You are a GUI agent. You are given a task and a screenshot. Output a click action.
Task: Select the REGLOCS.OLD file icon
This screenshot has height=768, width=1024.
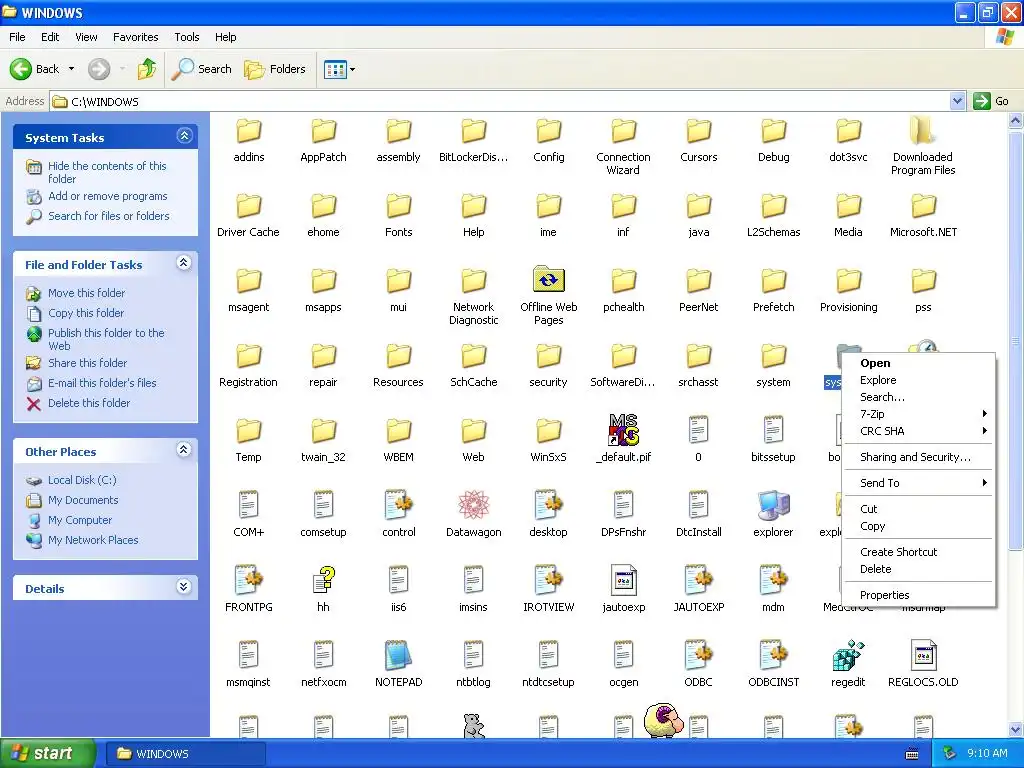(x=923, y=656)
